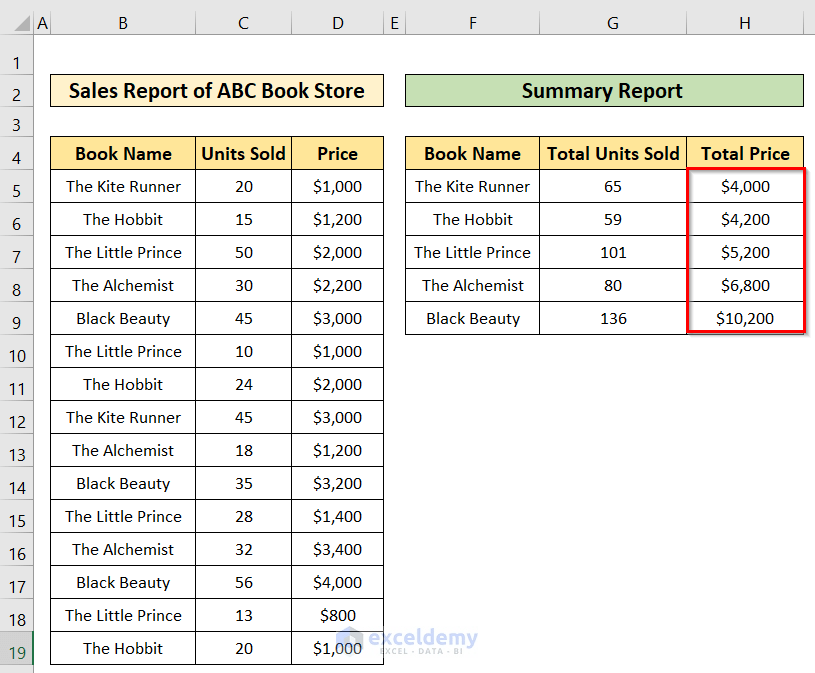Select the cell showing 136 total units
The image size is (815, 673).
(613, 318)
